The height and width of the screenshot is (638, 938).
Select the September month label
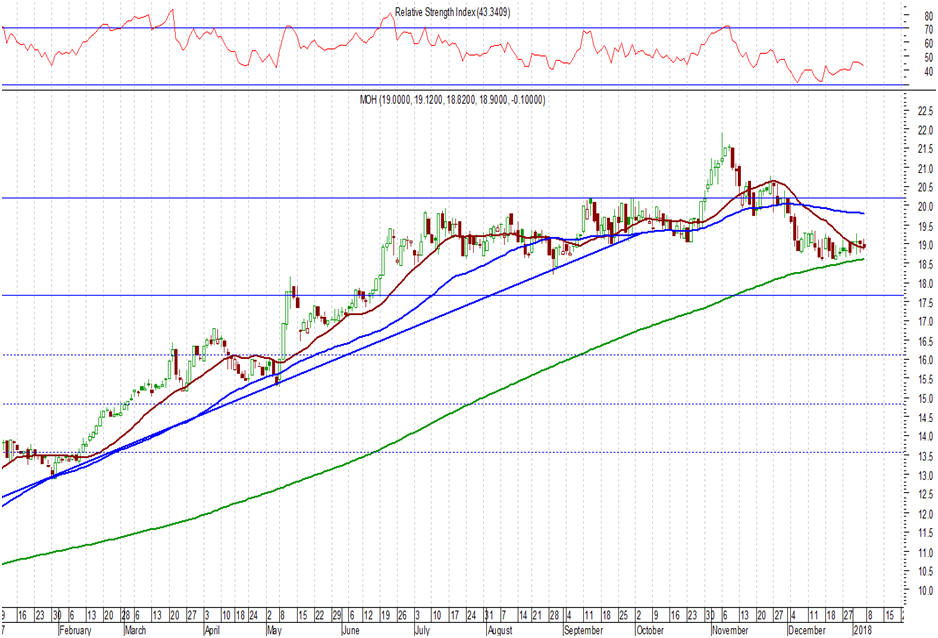click(583, 630)
